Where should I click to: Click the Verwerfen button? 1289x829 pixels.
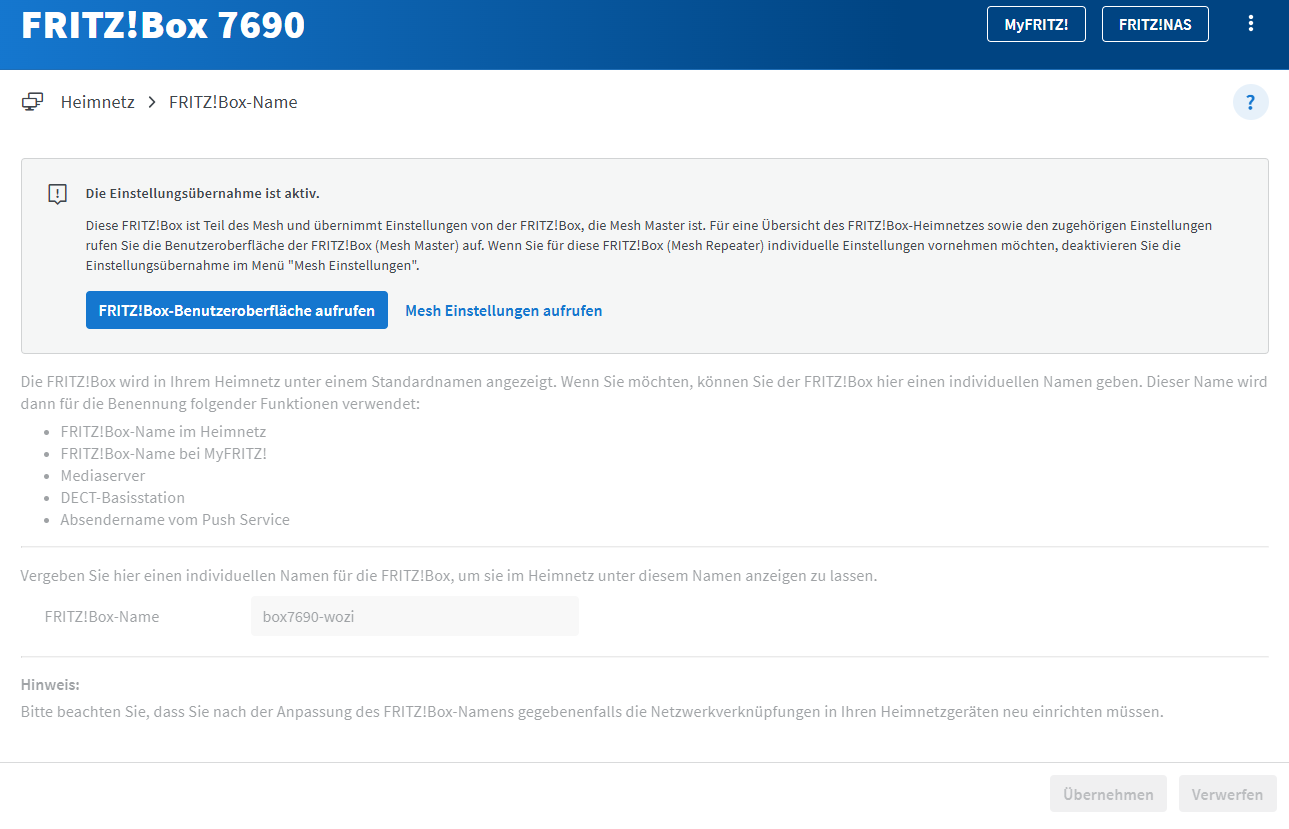tap(1227, 794)
